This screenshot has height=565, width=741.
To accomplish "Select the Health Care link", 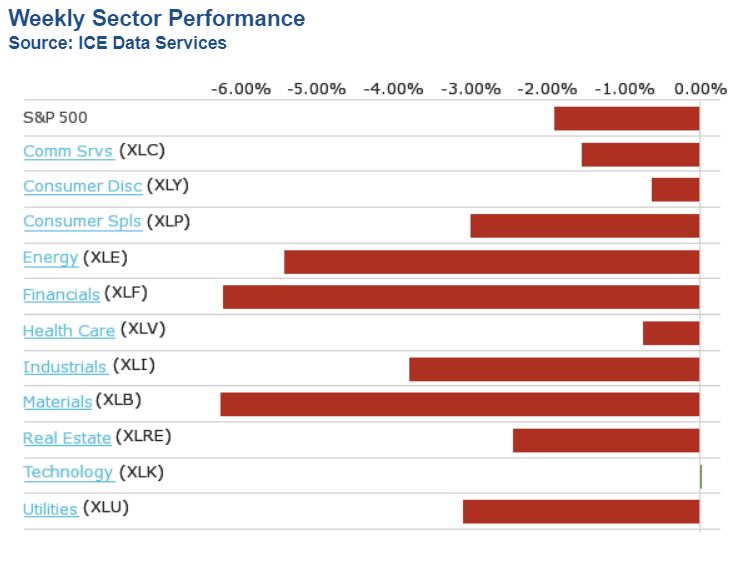I will point(69,331).
